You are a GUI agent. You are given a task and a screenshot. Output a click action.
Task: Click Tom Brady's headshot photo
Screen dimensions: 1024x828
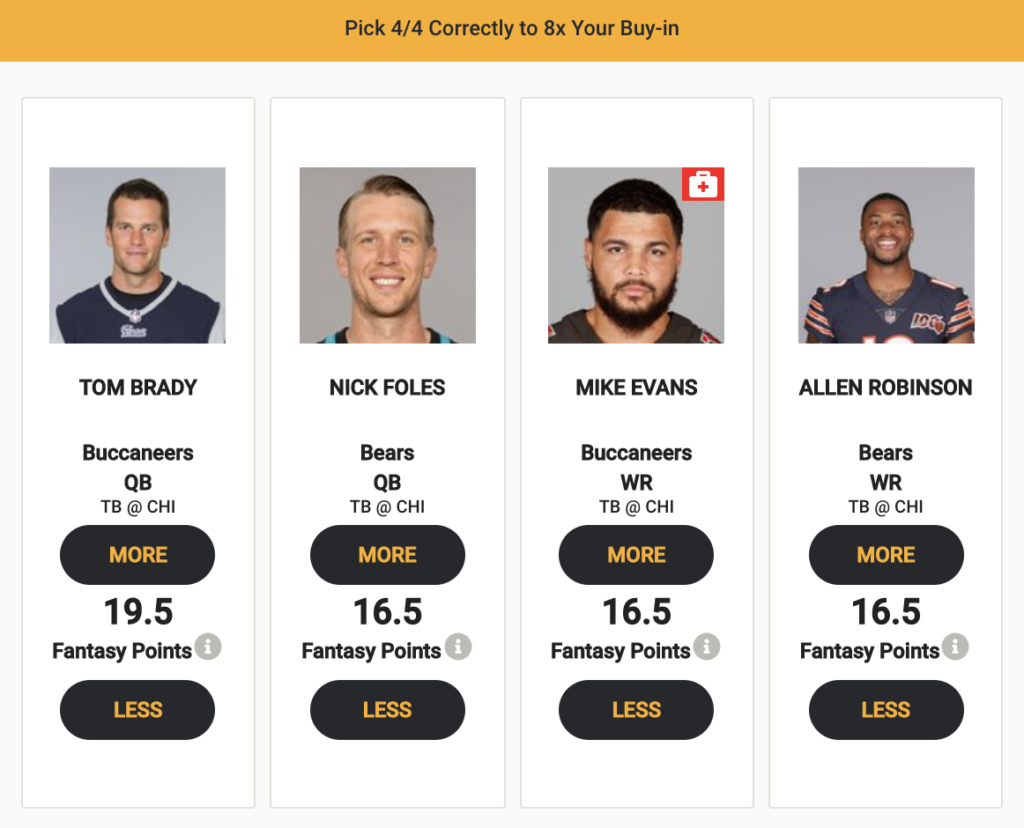tap(137, 255)
